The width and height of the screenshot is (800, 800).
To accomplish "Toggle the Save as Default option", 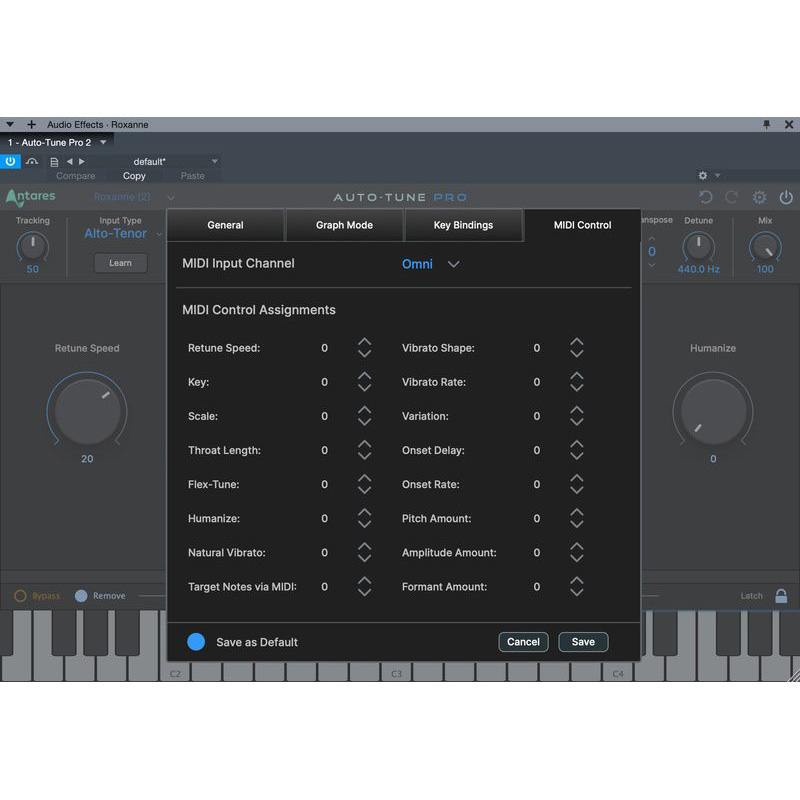I will 196,642.
